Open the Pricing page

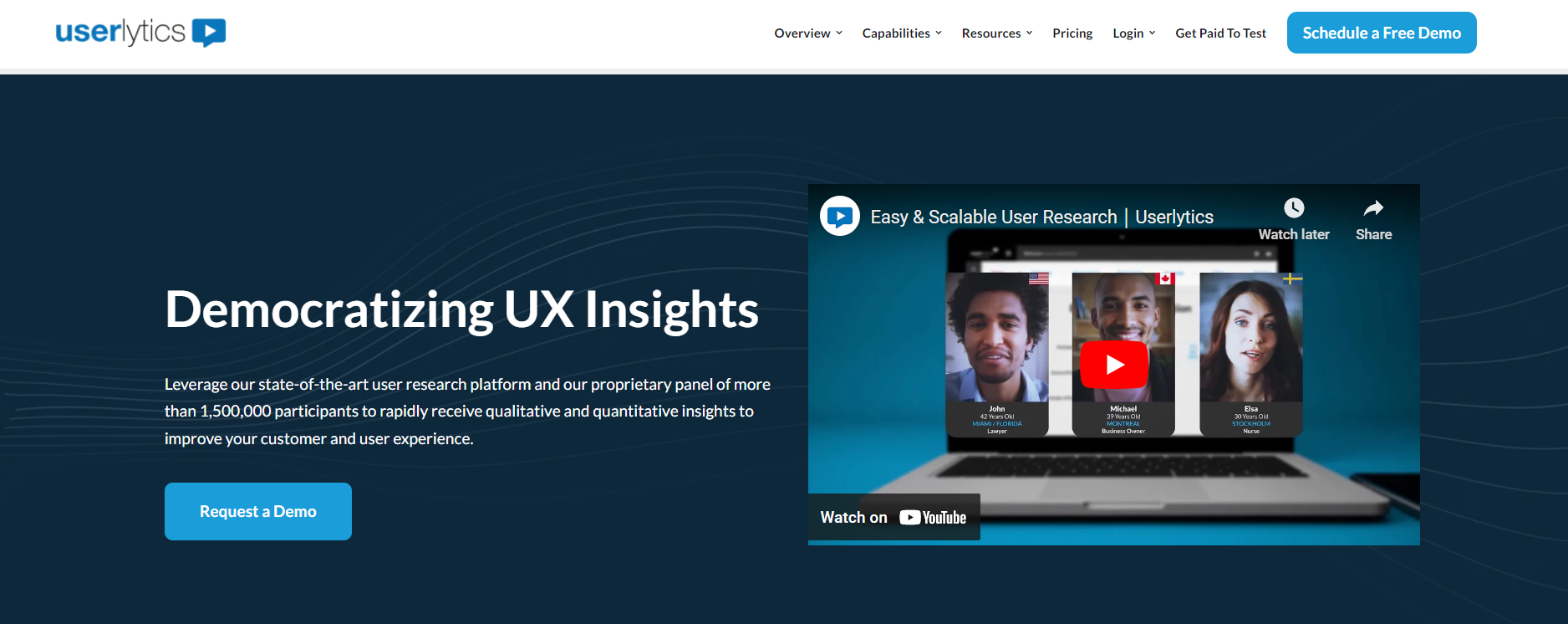1072,33
